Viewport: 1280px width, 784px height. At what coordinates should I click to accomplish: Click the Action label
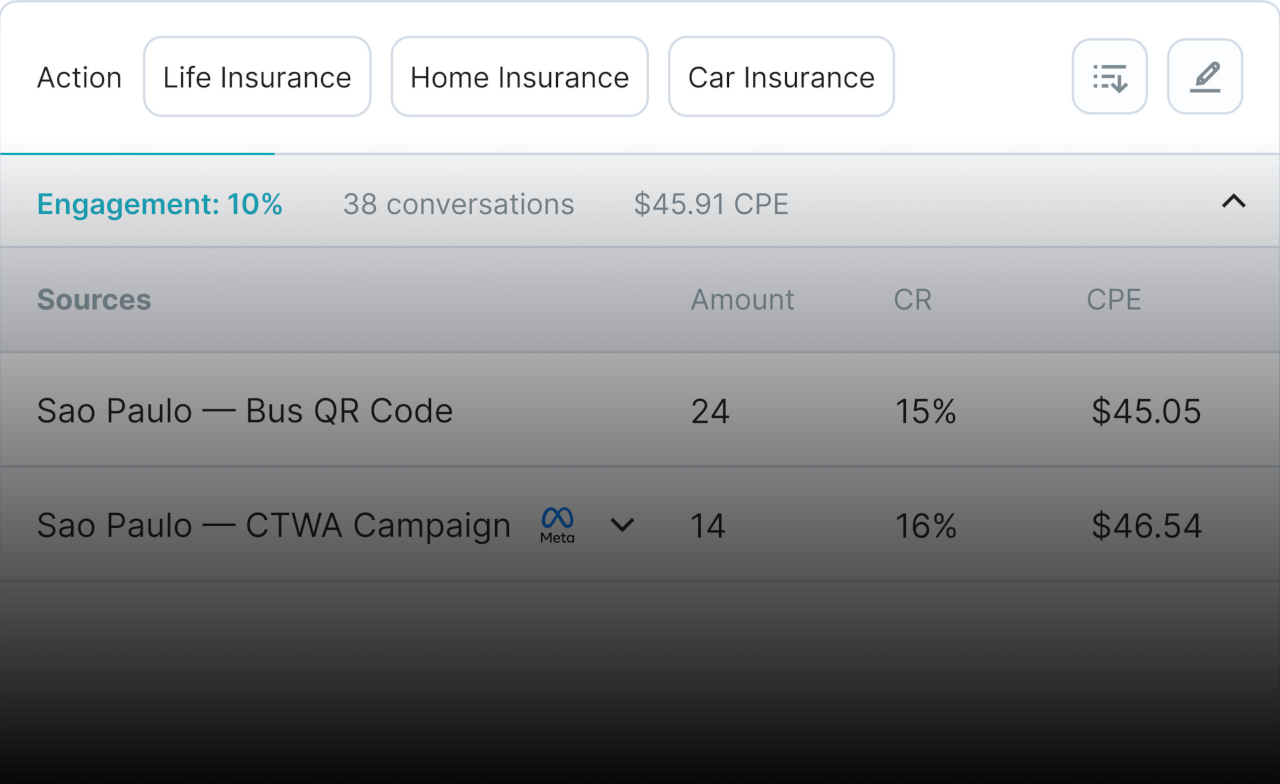79,78
